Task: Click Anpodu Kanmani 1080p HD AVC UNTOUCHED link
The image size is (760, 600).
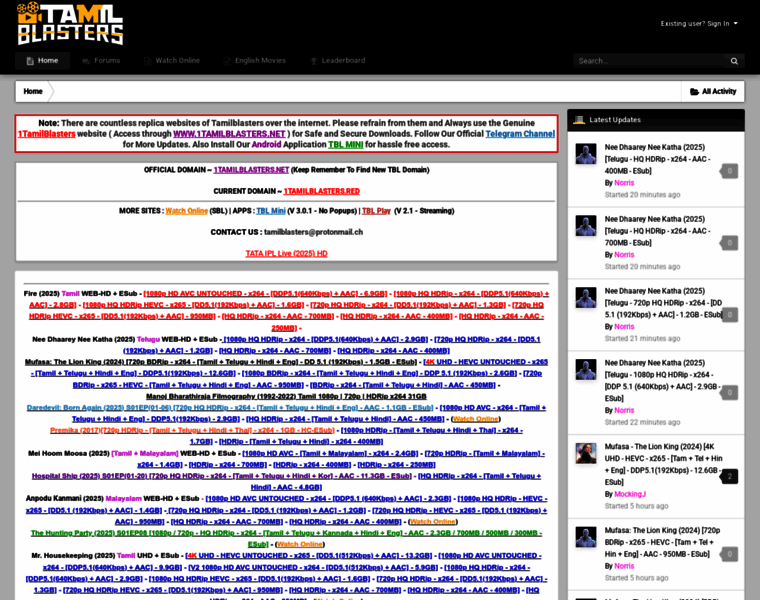Action: [328, 499]
